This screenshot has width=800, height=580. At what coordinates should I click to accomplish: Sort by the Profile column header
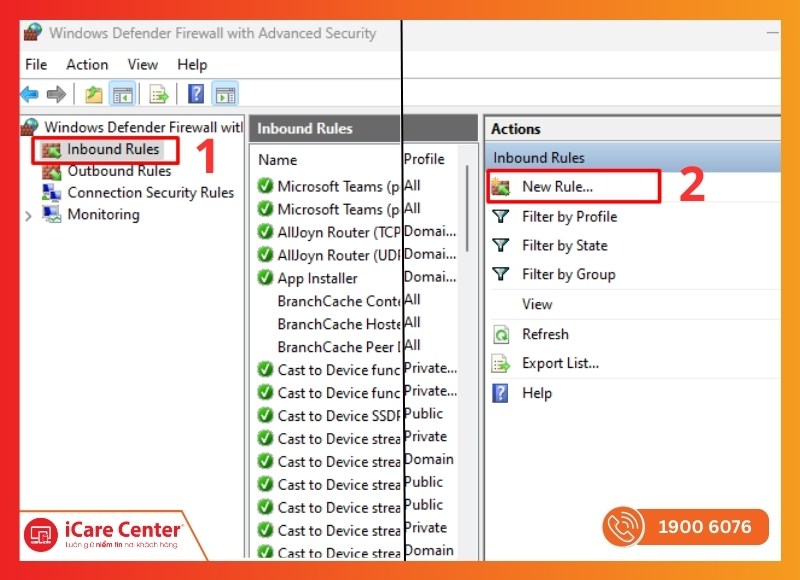tap(424, 159)
